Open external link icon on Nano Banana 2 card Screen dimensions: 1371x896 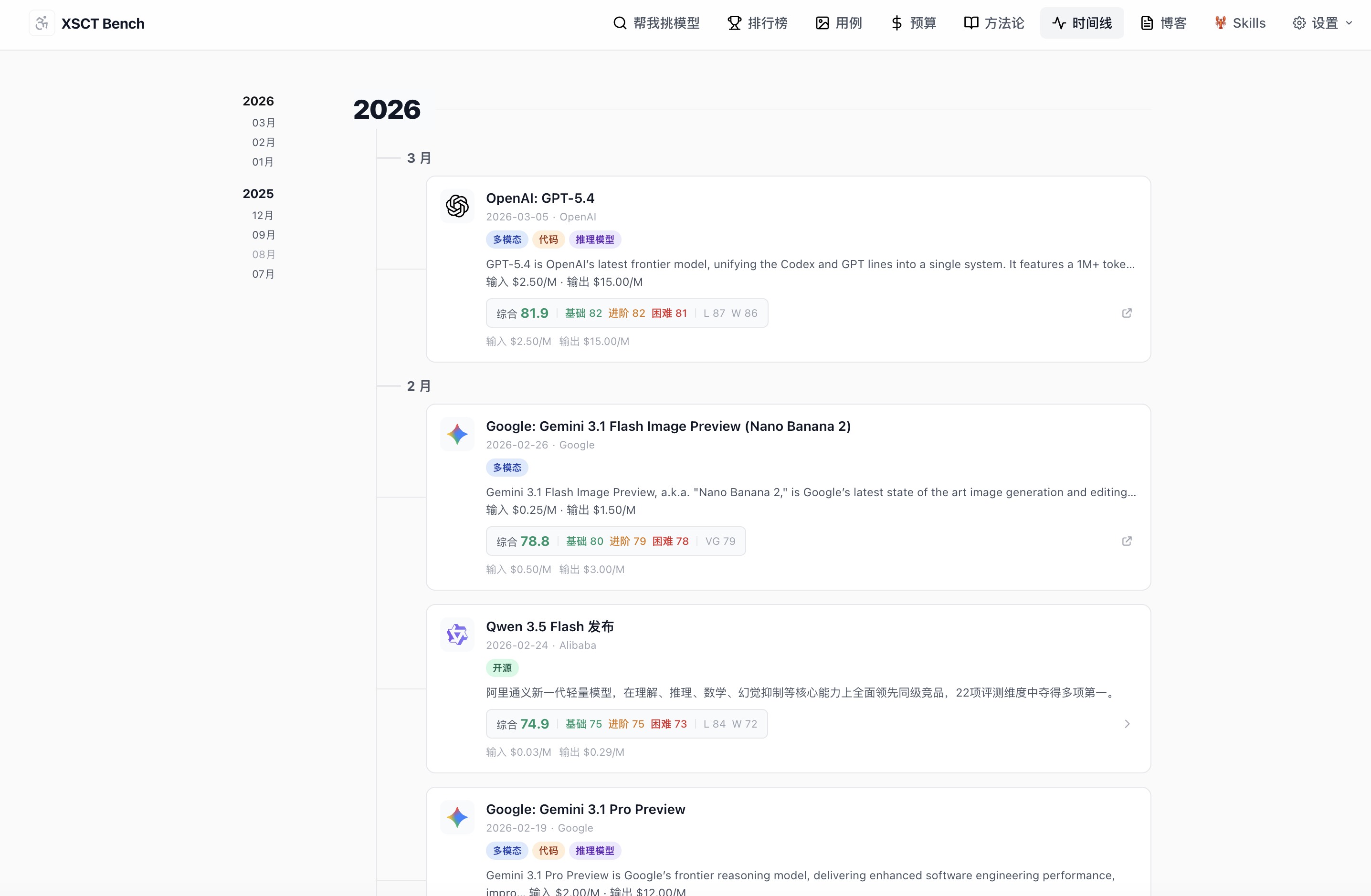click(1127, 542)
